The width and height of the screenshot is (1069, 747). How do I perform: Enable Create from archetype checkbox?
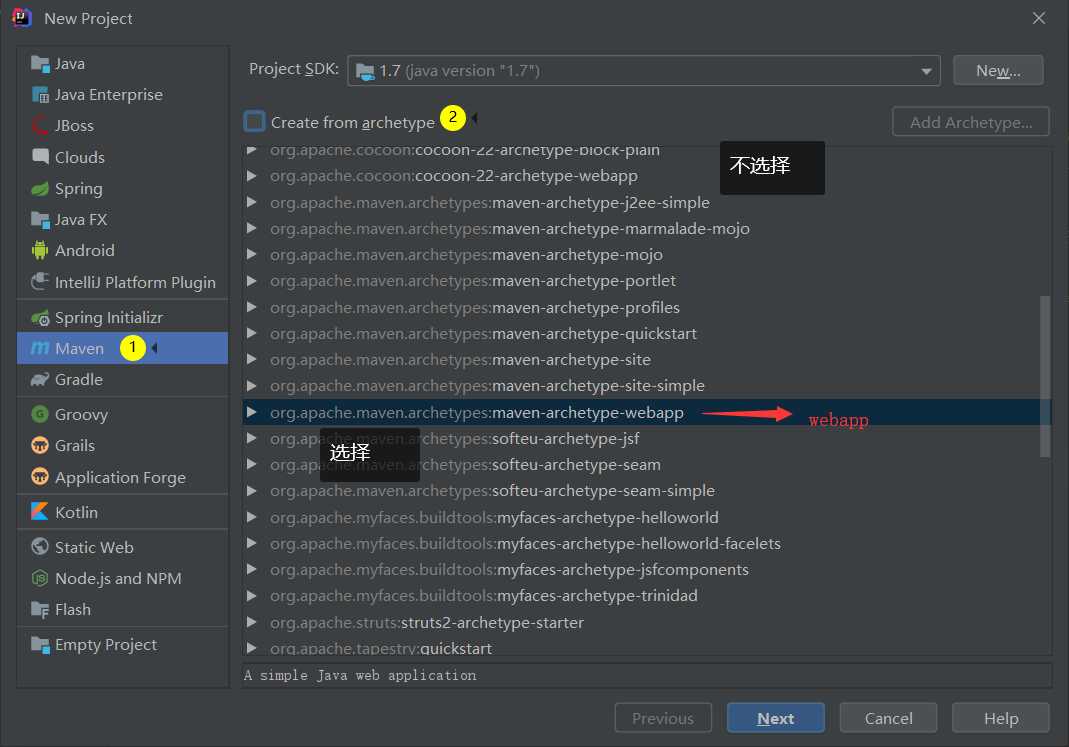click(254, 122)
